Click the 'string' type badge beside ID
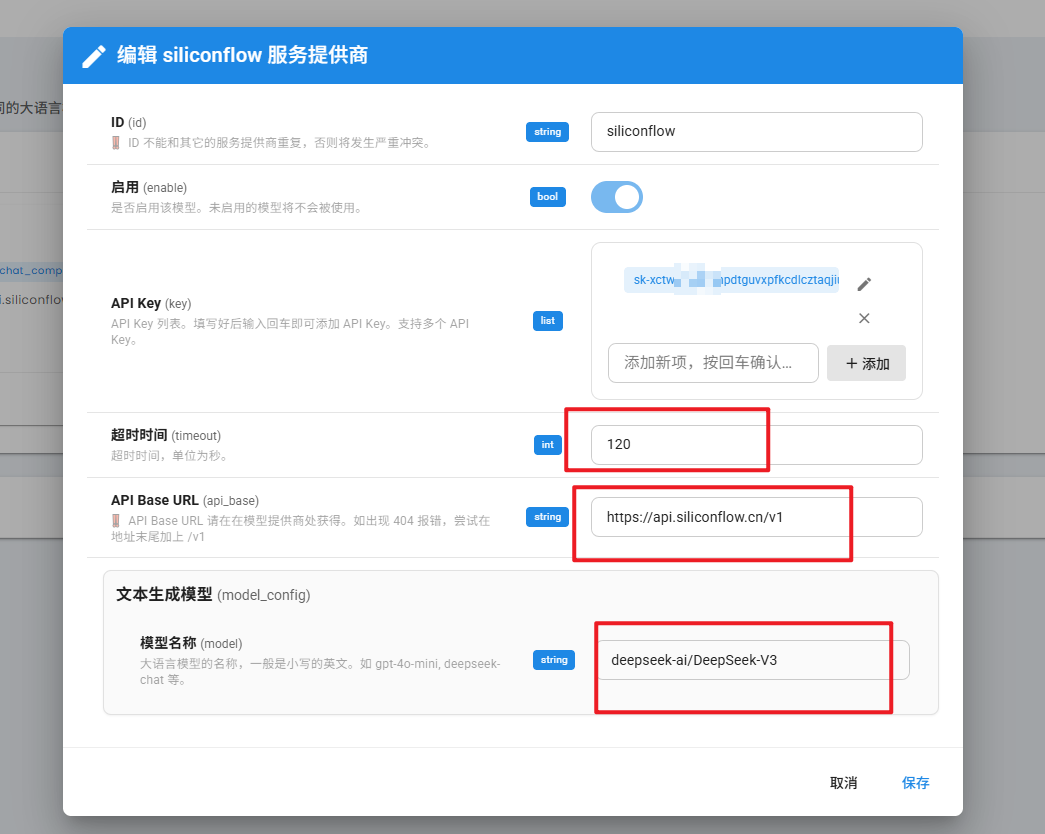This screenshot has width=1045, height=834. click(x=547, y=131)
